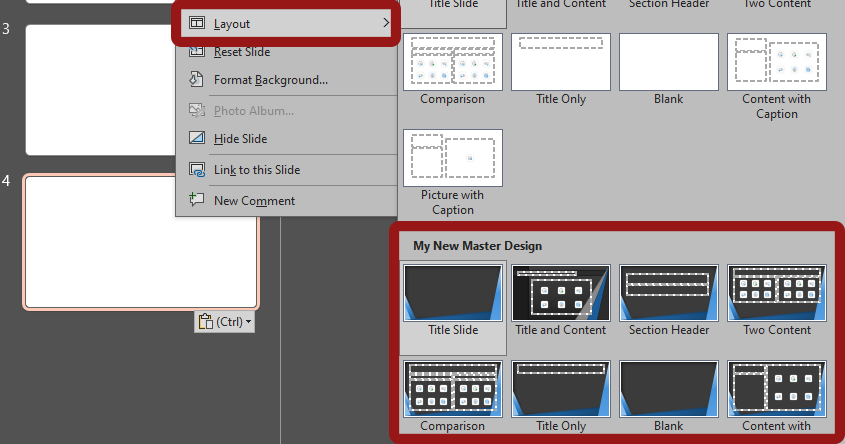Apply My New Master Comparison layout
Screen dimensions: 845x444
tap(453, 397)
